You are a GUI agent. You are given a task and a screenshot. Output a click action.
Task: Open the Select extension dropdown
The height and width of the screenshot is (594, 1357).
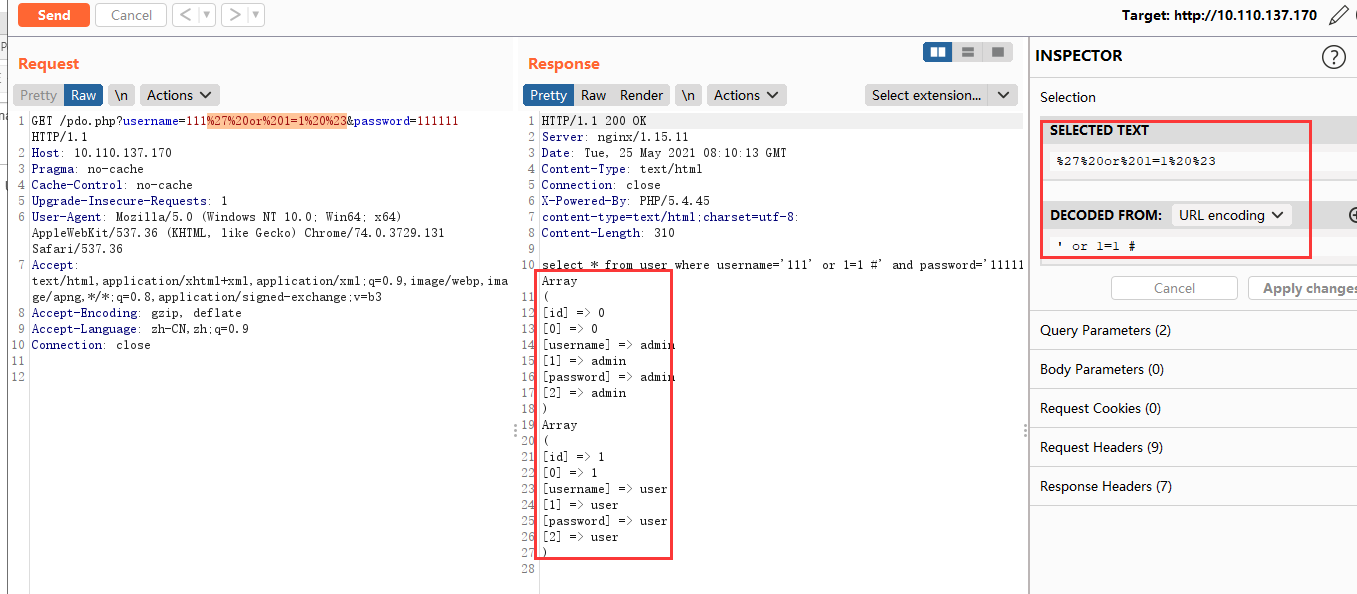click(940, 95)
